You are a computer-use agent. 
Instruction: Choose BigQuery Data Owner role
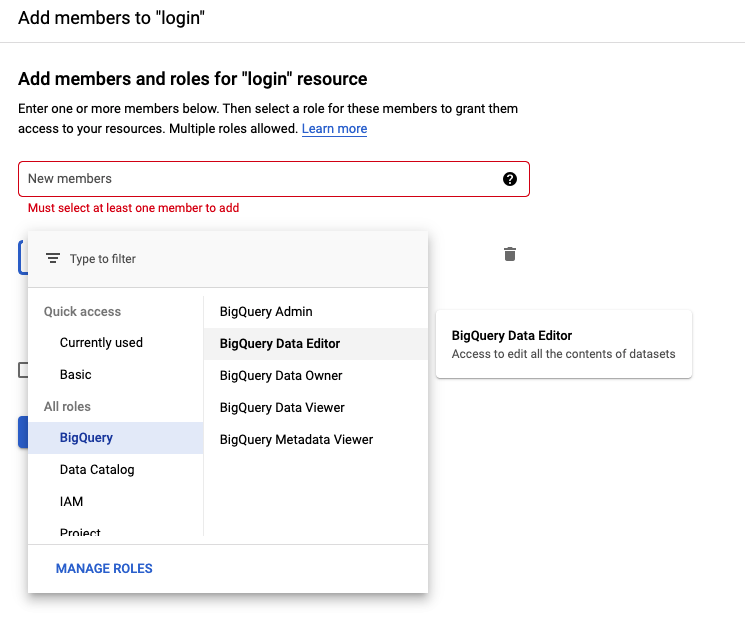[315, 375]
